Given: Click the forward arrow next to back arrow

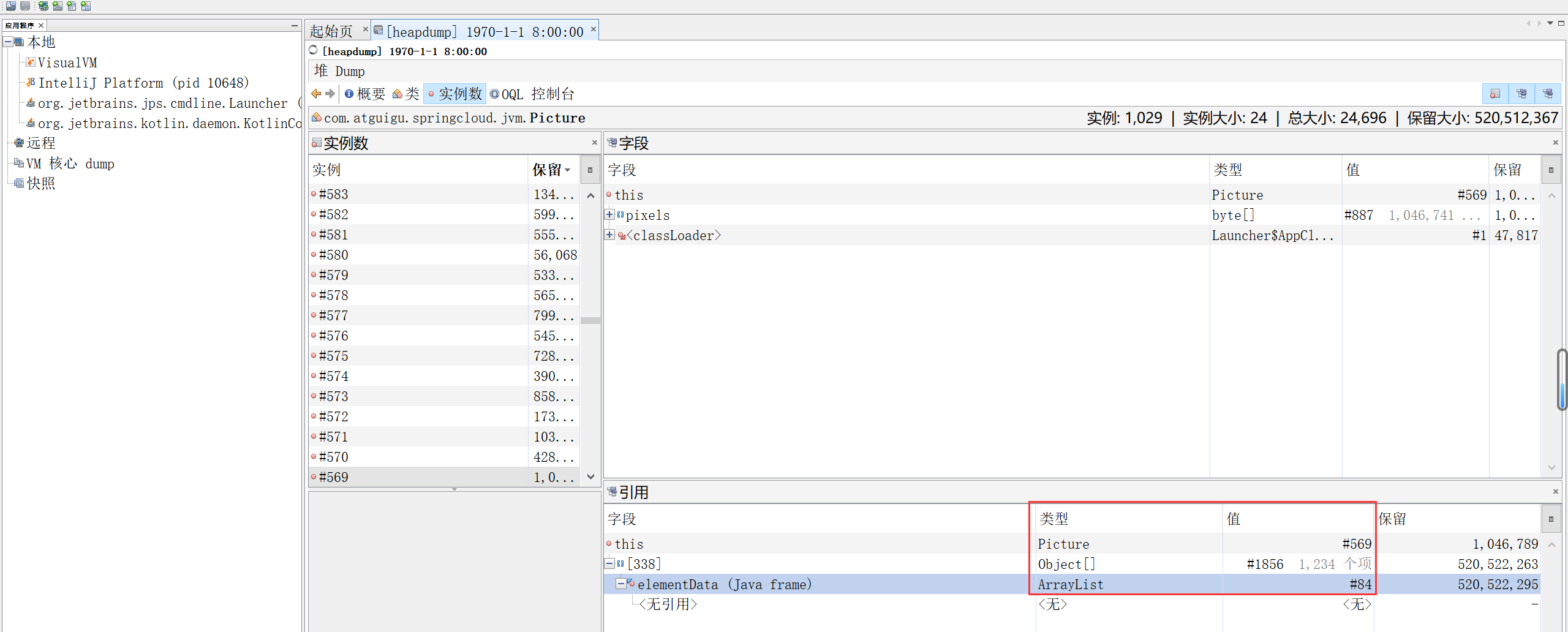Looking at the screenshot, I should pos(331,94).
